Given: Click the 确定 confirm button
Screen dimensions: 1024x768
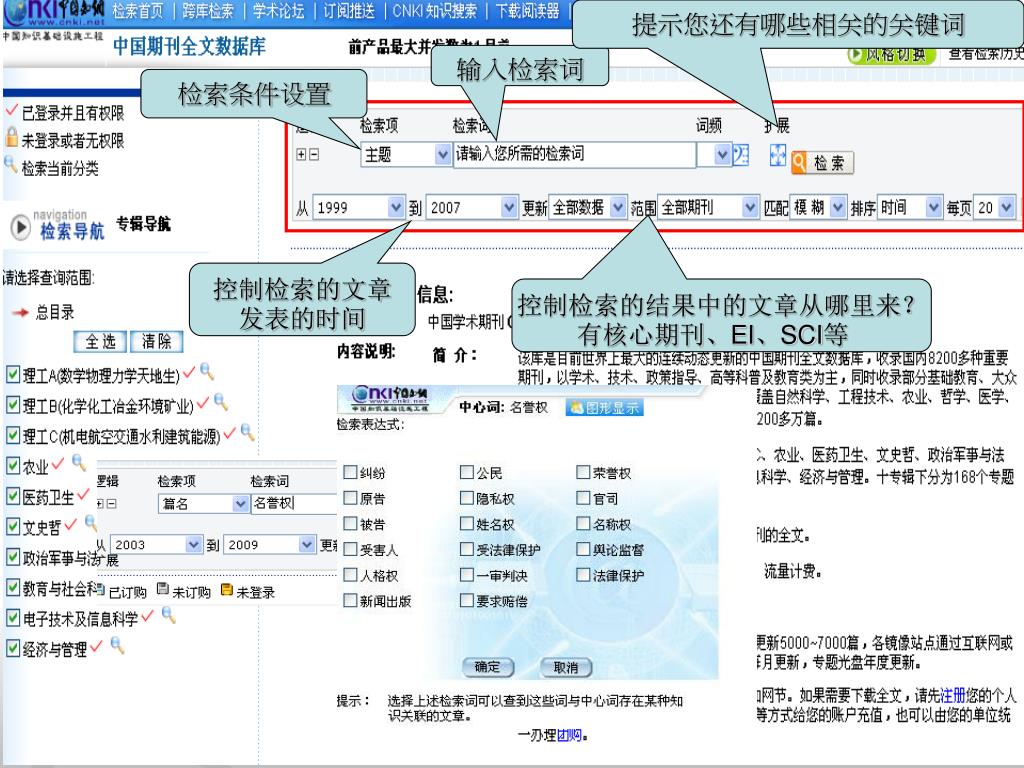Looking at the screenshot, I should tap(488, 667).
